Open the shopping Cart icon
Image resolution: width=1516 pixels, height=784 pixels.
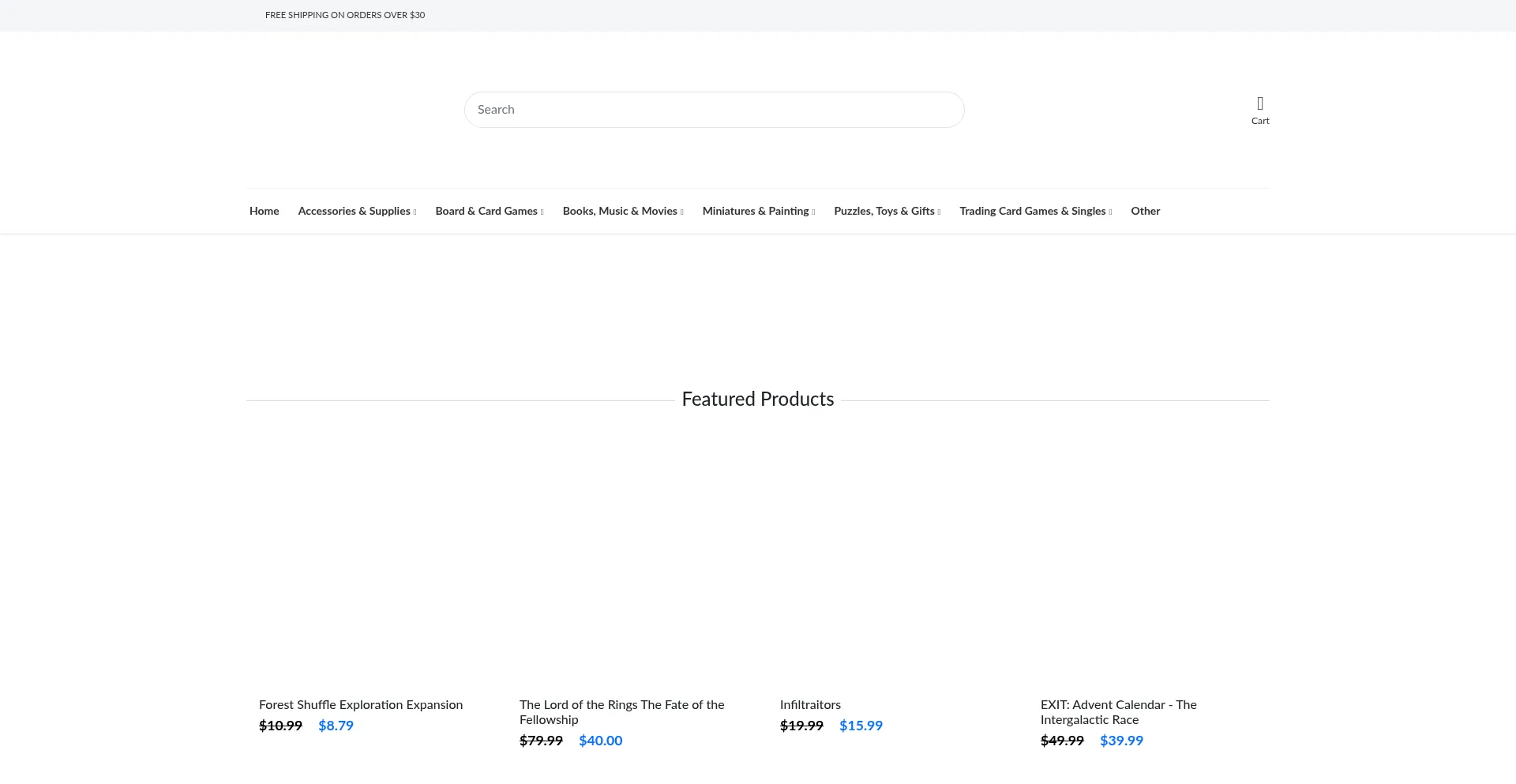(x=1259, y=110)
